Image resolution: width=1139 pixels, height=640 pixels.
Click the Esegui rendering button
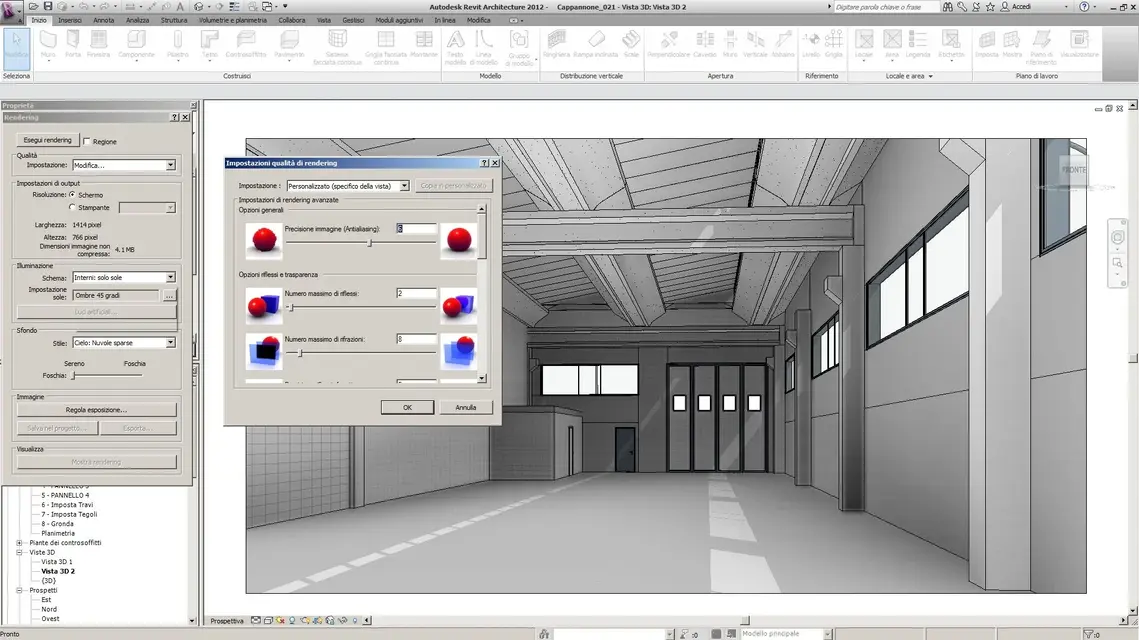pyautogui.click(x=47, y=140)
